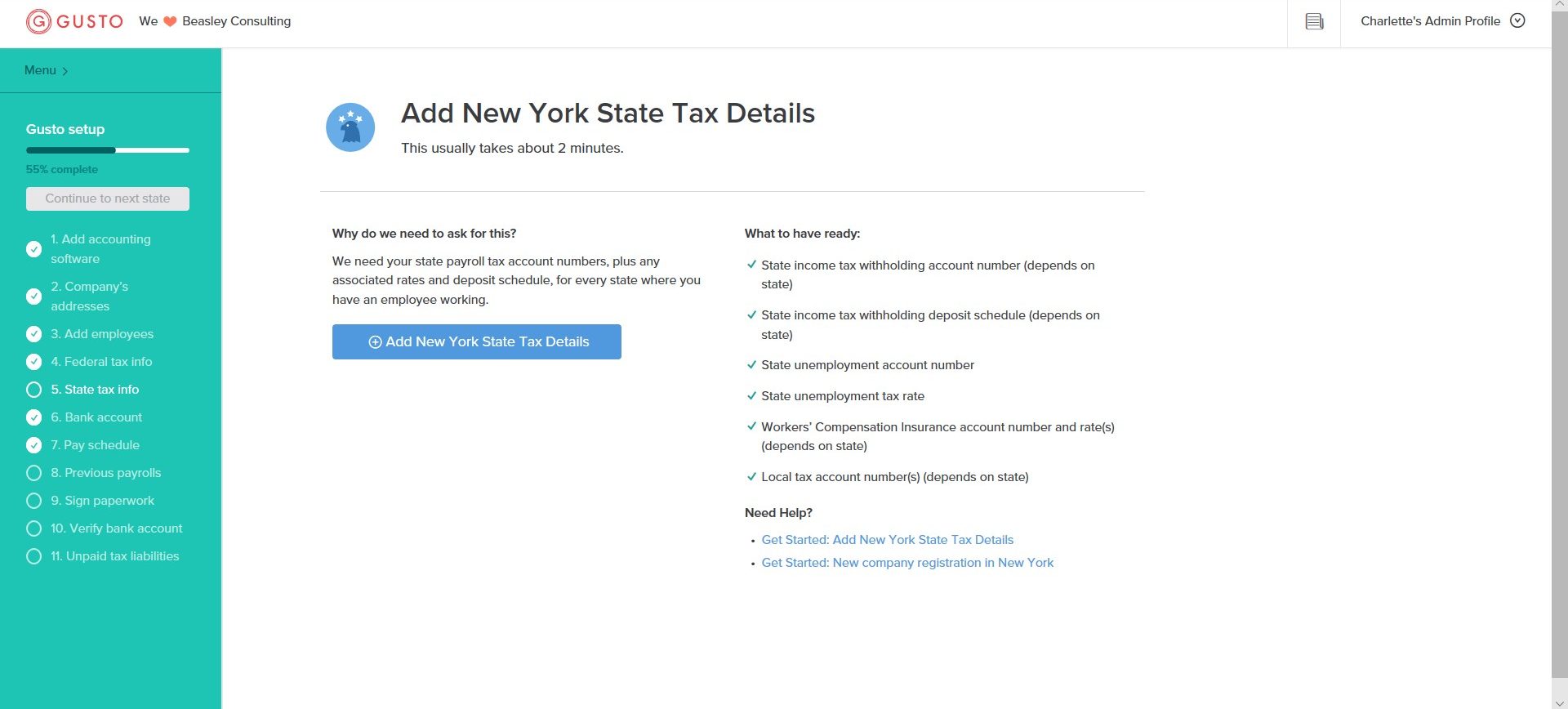Click checkmark icon beside Pay schedule step
Image resolution: width=1568 pixels, height=709 pixels.
coord(33,445)
